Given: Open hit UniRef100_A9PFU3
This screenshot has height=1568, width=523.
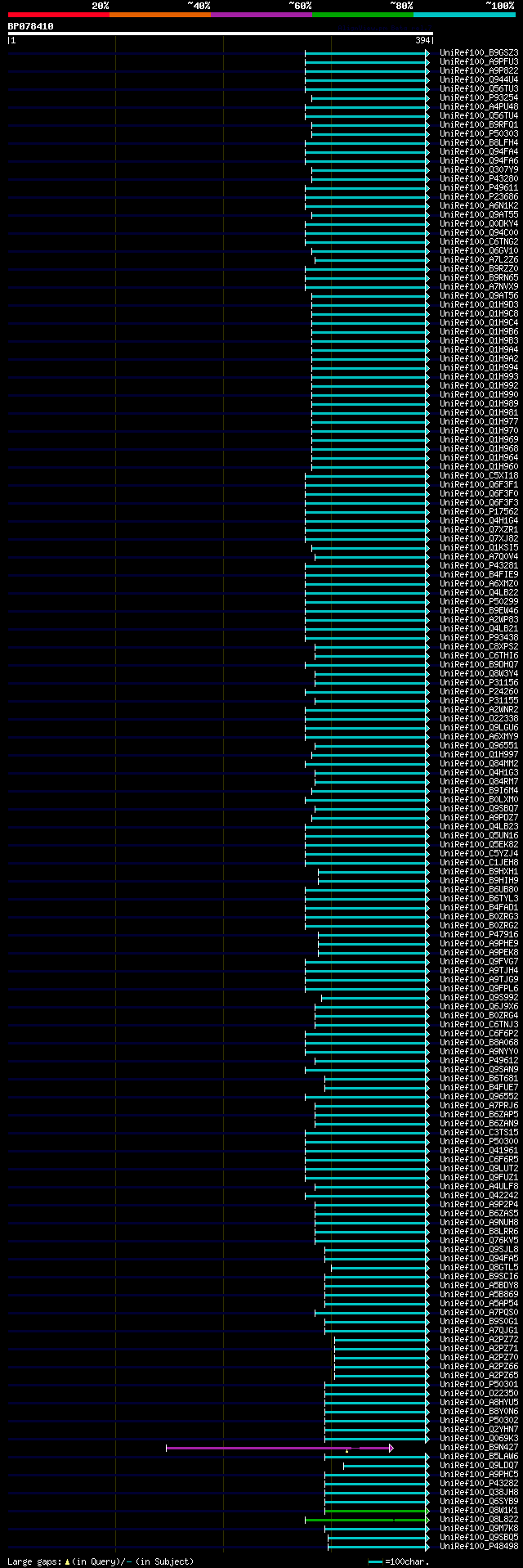Looking at the screenshot, I should coord(479,61).
